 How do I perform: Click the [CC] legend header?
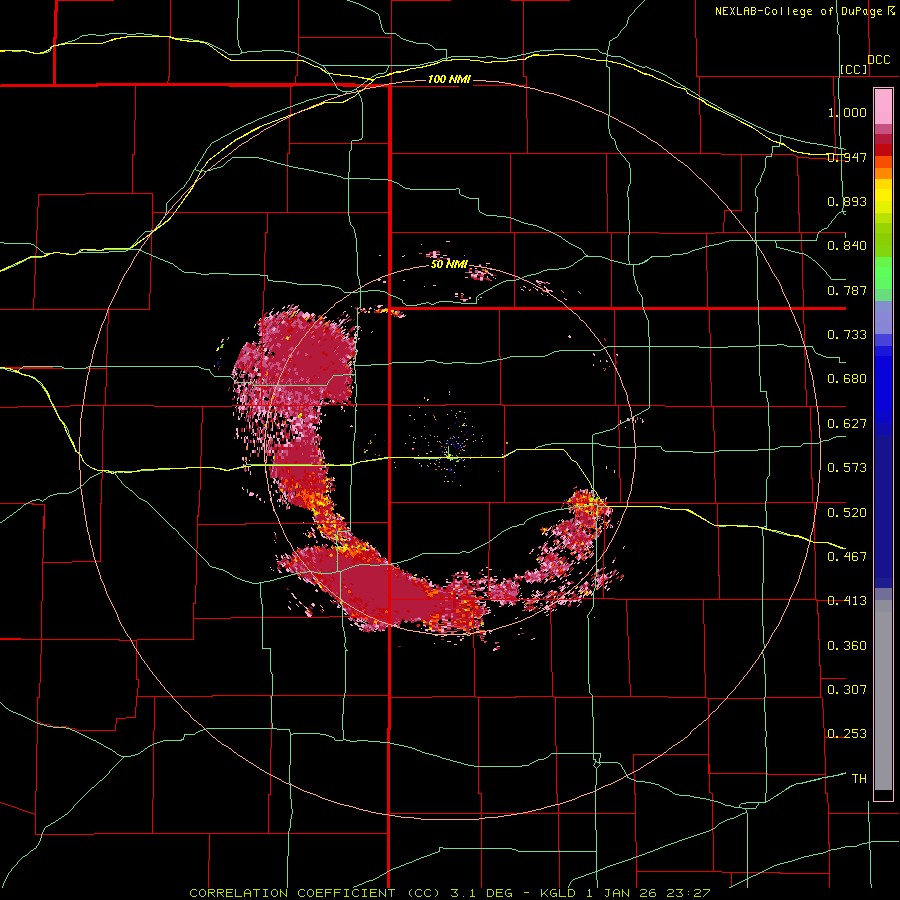click(x=854, y=69)
